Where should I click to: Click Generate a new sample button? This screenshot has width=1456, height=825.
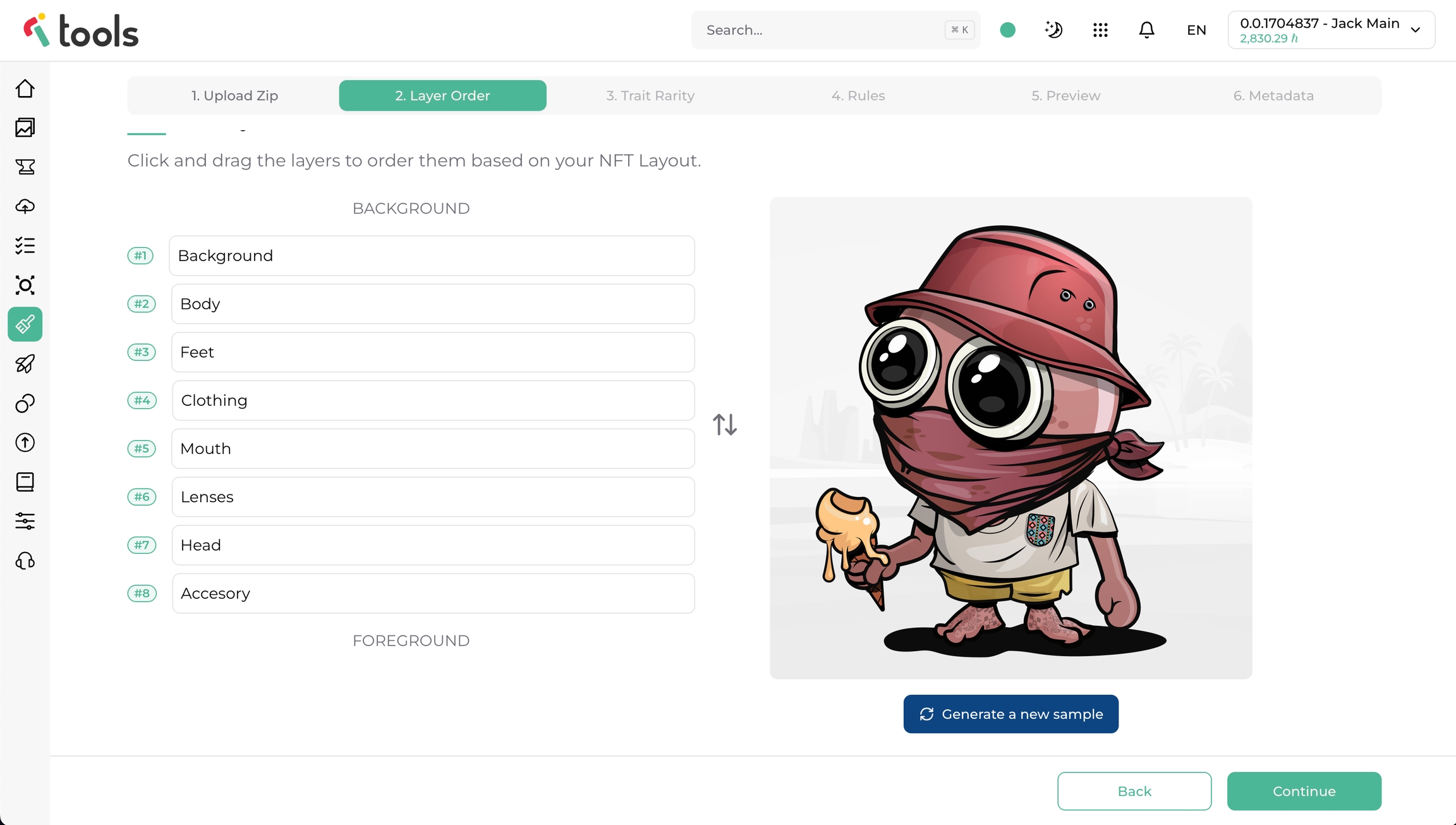tap(1010, 714)
